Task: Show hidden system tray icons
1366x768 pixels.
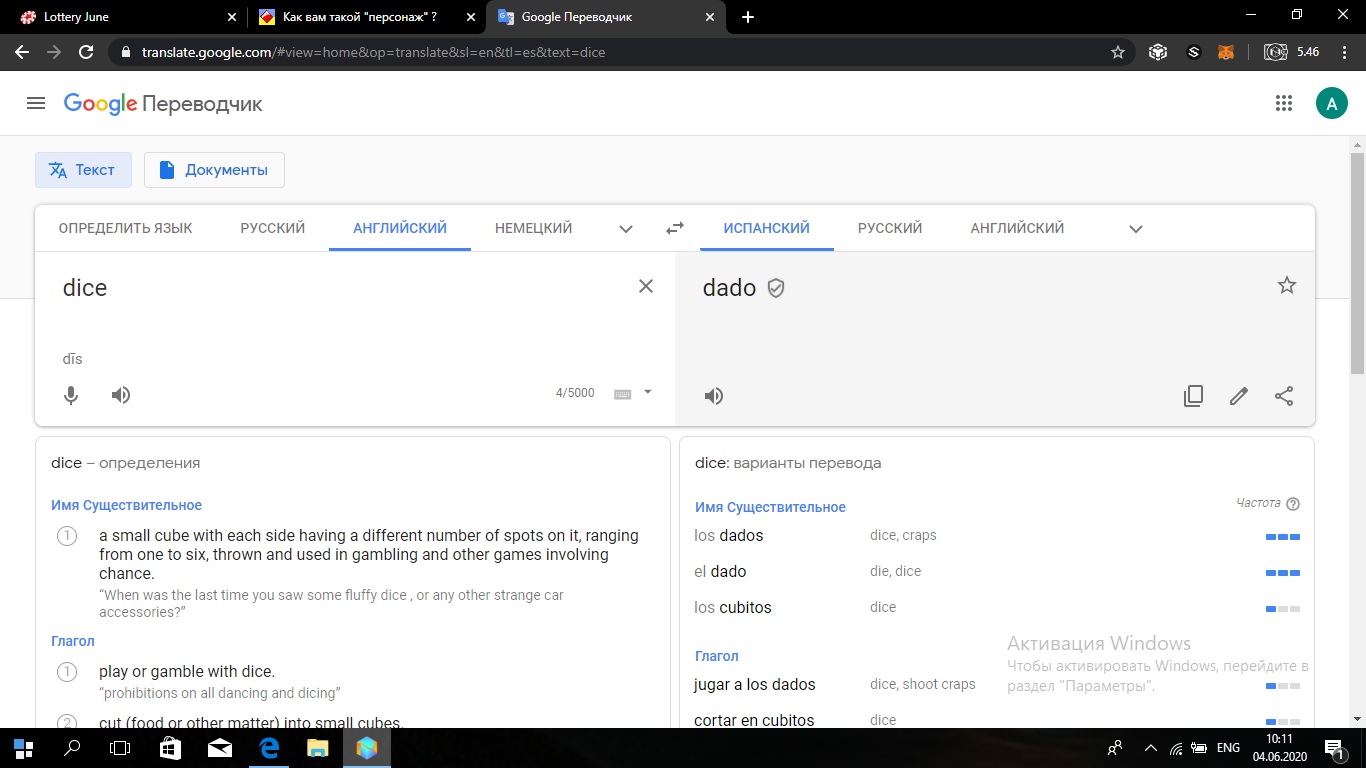Action: pos(1150,748)
